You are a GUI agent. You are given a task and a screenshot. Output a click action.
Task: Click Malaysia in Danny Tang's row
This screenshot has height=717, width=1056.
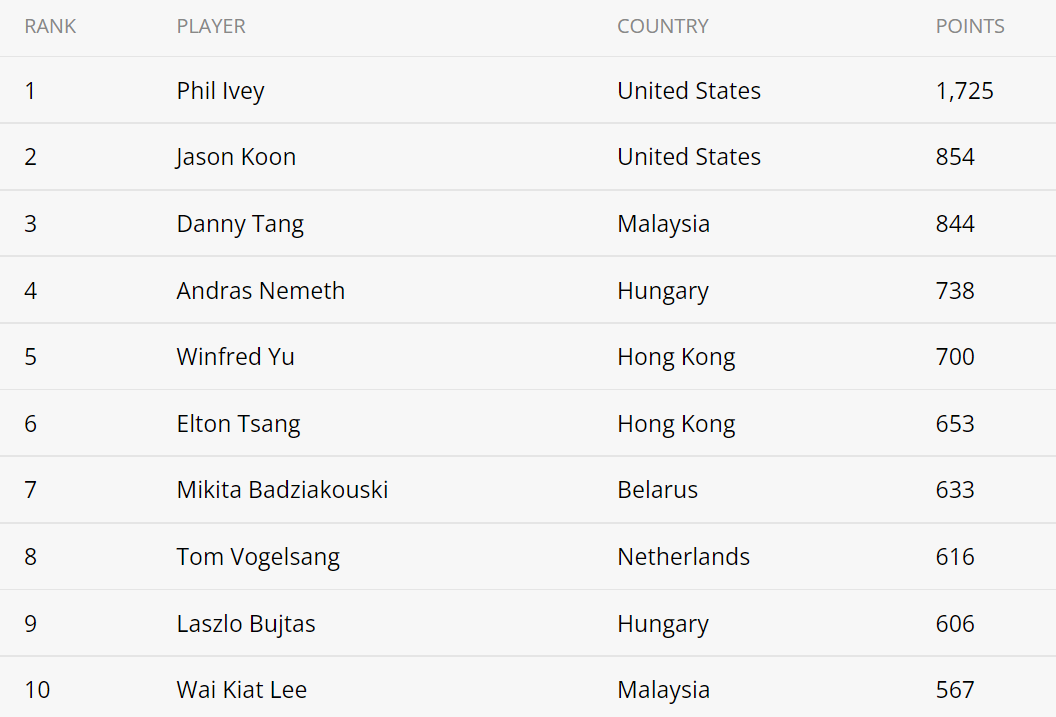coord(663,224)
